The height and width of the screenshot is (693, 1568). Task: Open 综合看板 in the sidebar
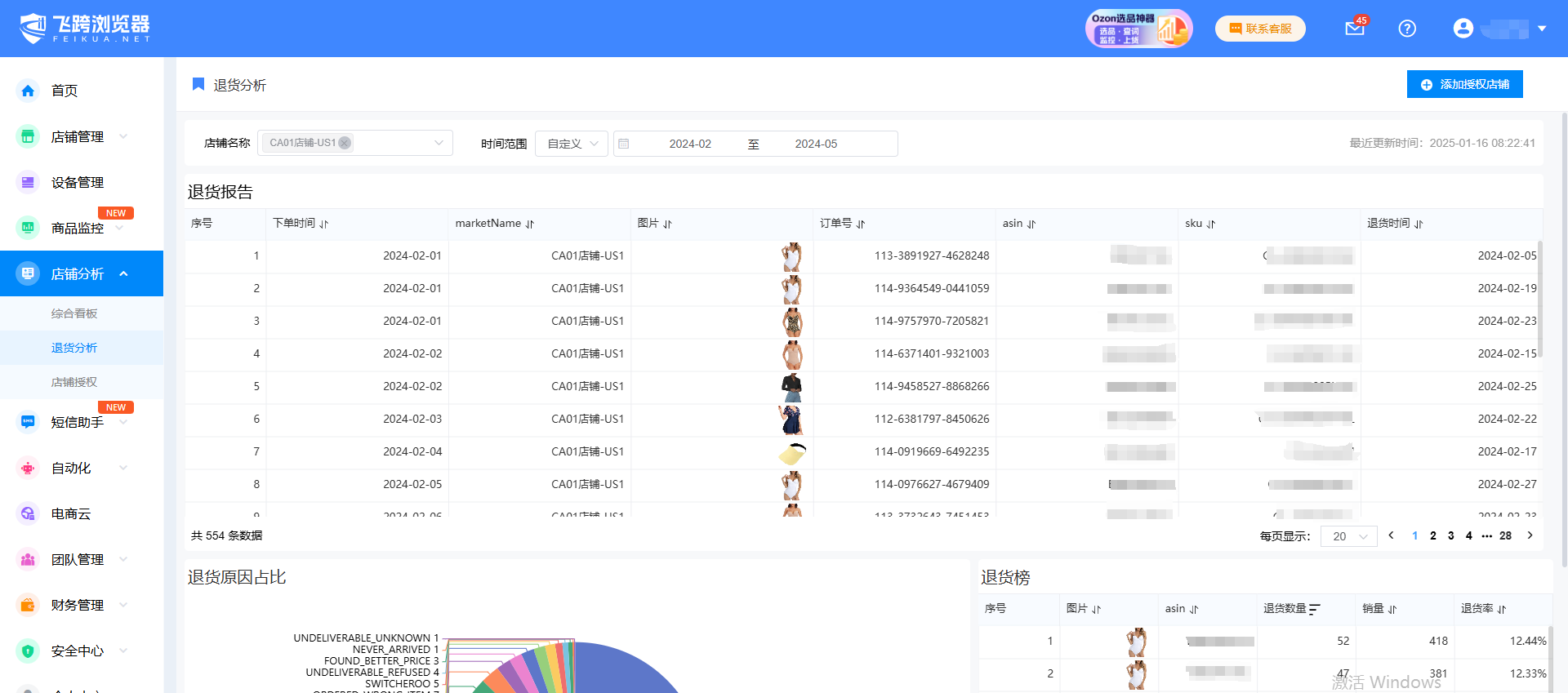[74, 313]
